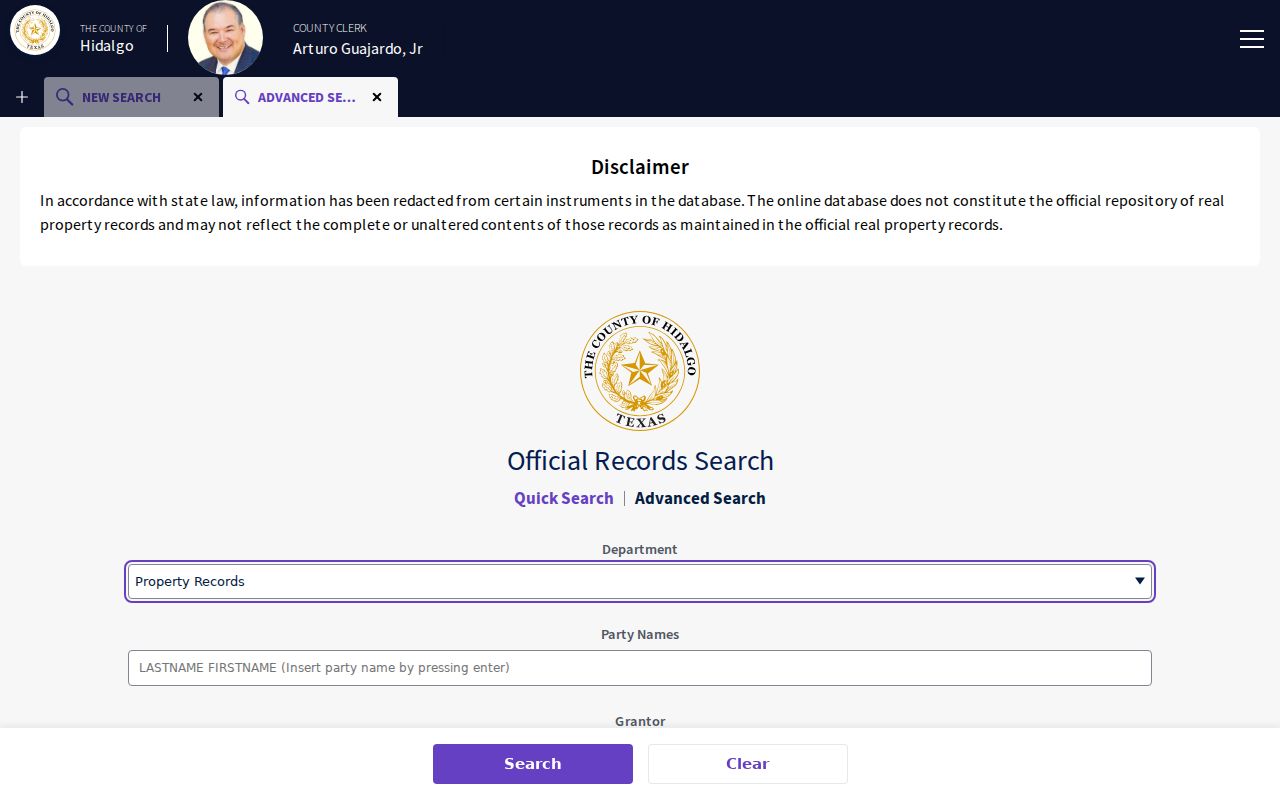
Task: Click the Hidalgo county name in header
Action: [x=107, y=46]
